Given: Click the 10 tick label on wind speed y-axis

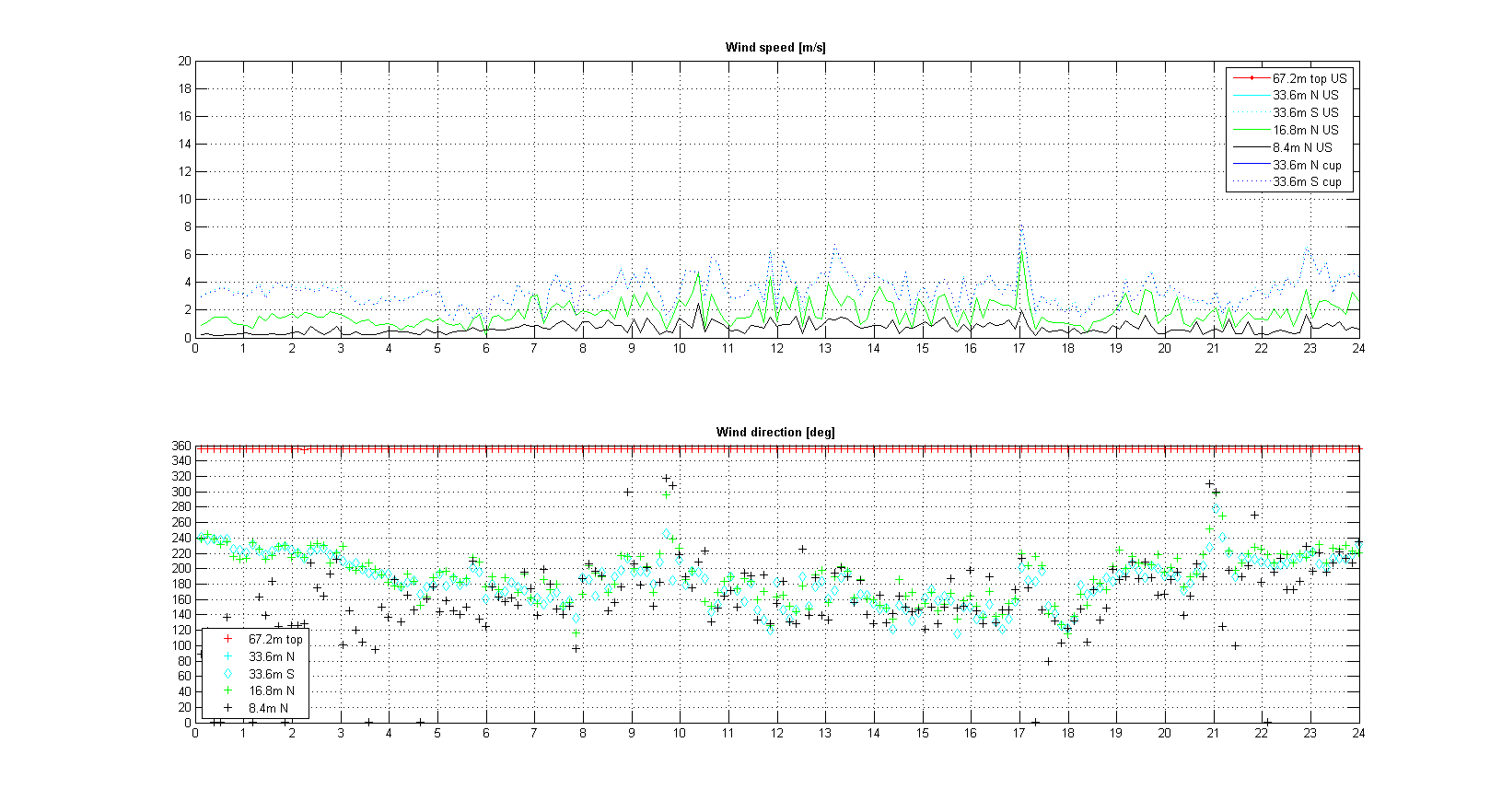Looking at the screenshot, I should click(185, 200).
